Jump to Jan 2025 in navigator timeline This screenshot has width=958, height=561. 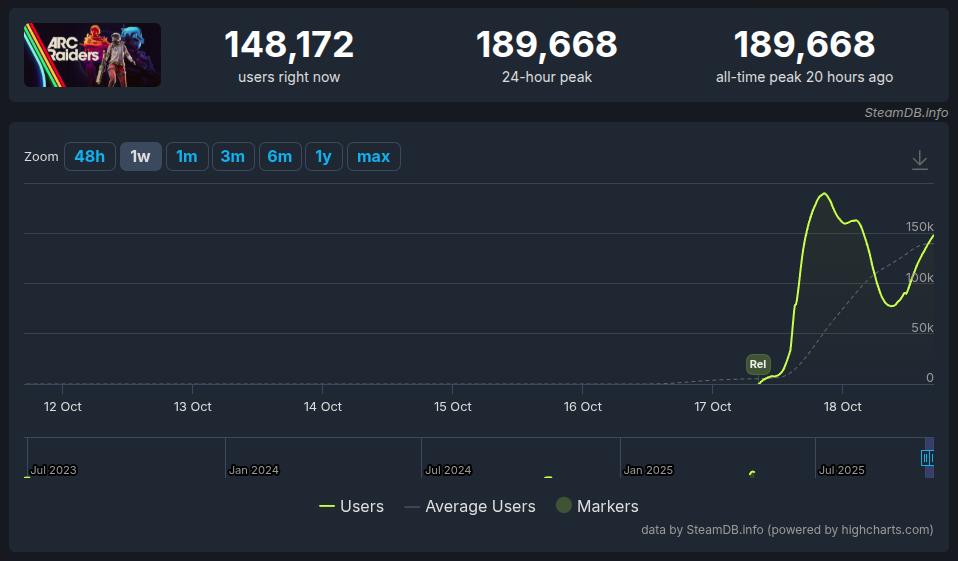pyautogui.click(x=647, y=469)
